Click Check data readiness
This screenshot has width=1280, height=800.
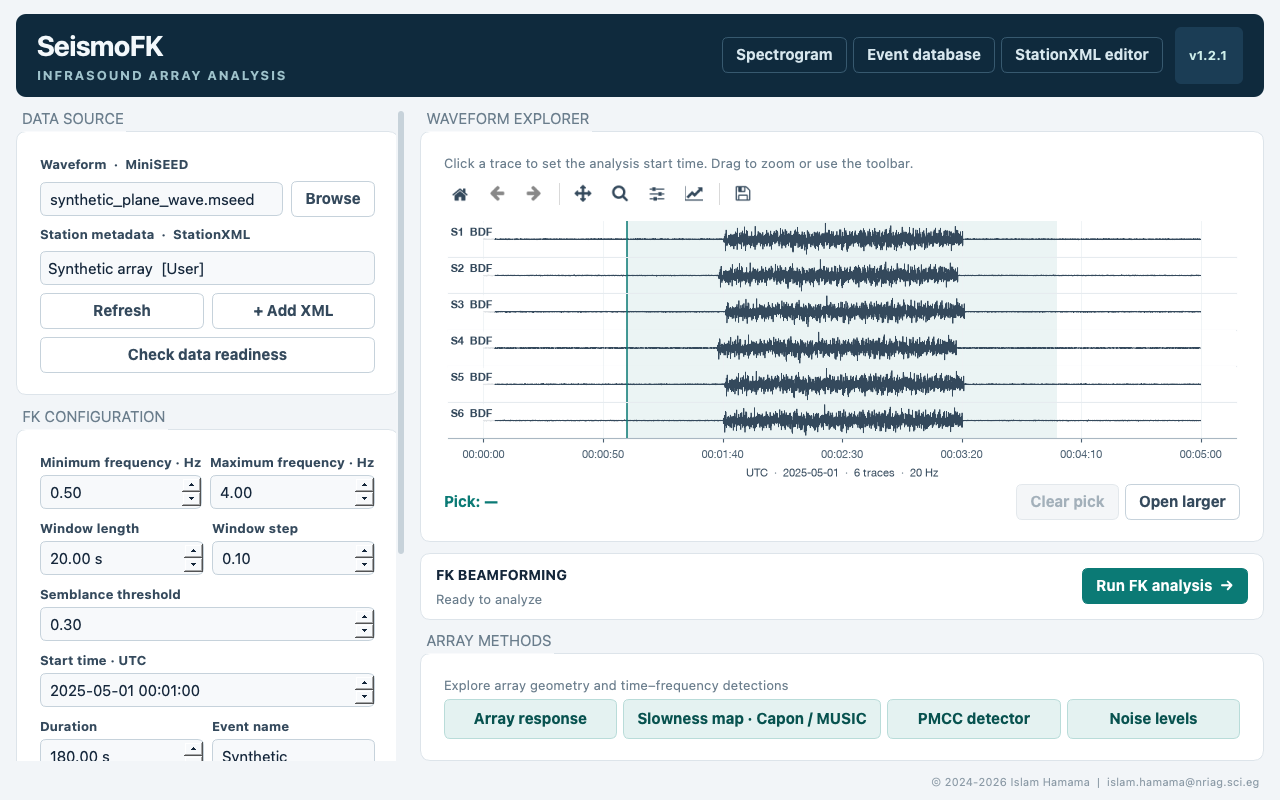pyautogui.click(x=207, y=355)
